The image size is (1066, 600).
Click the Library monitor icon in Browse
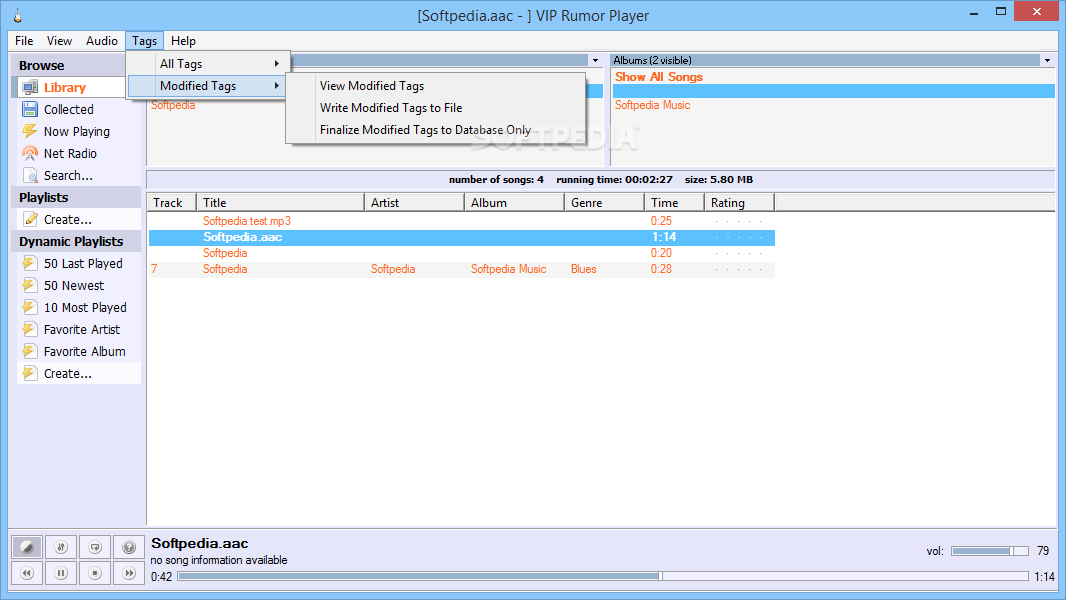point(30,88)
